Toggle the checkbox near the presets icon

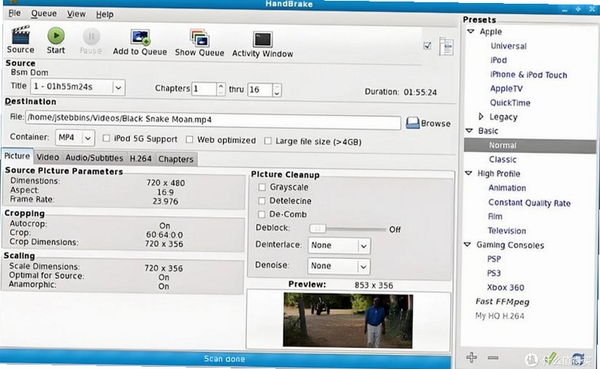point(427,46)
